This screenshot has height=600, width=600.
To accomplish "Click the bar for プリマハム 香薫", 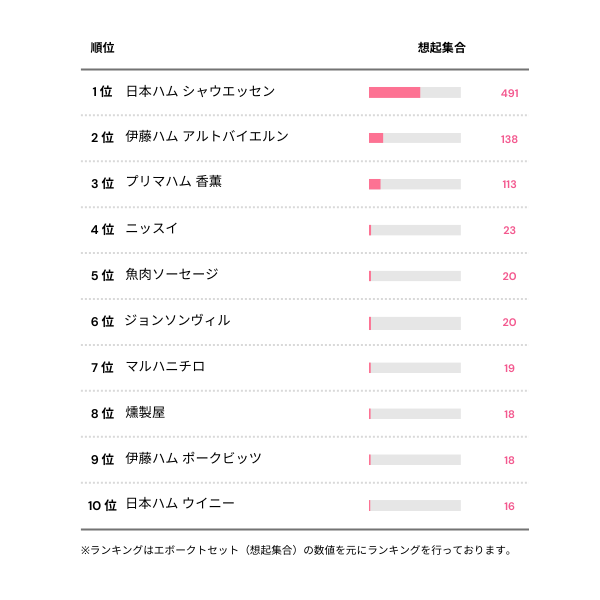I will tap(415, 184).
